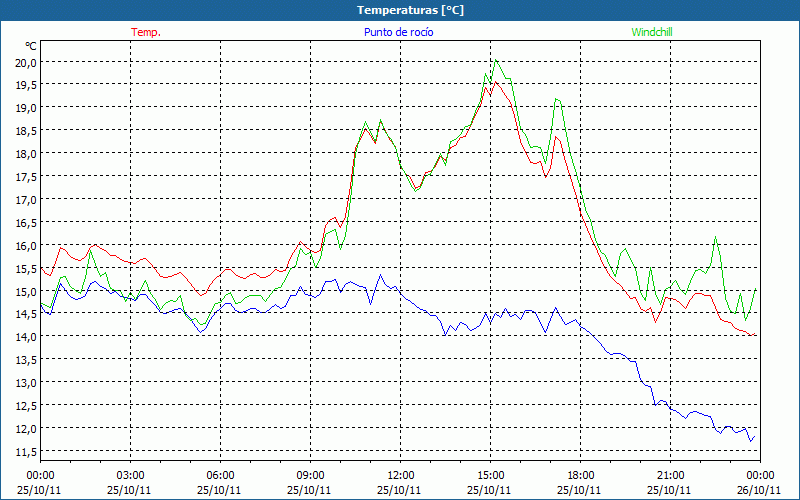Image resolution: width=800 pixels, height=500 pixels.
Task: Click the Temp. legend label
Action: (x=146, y=32)
